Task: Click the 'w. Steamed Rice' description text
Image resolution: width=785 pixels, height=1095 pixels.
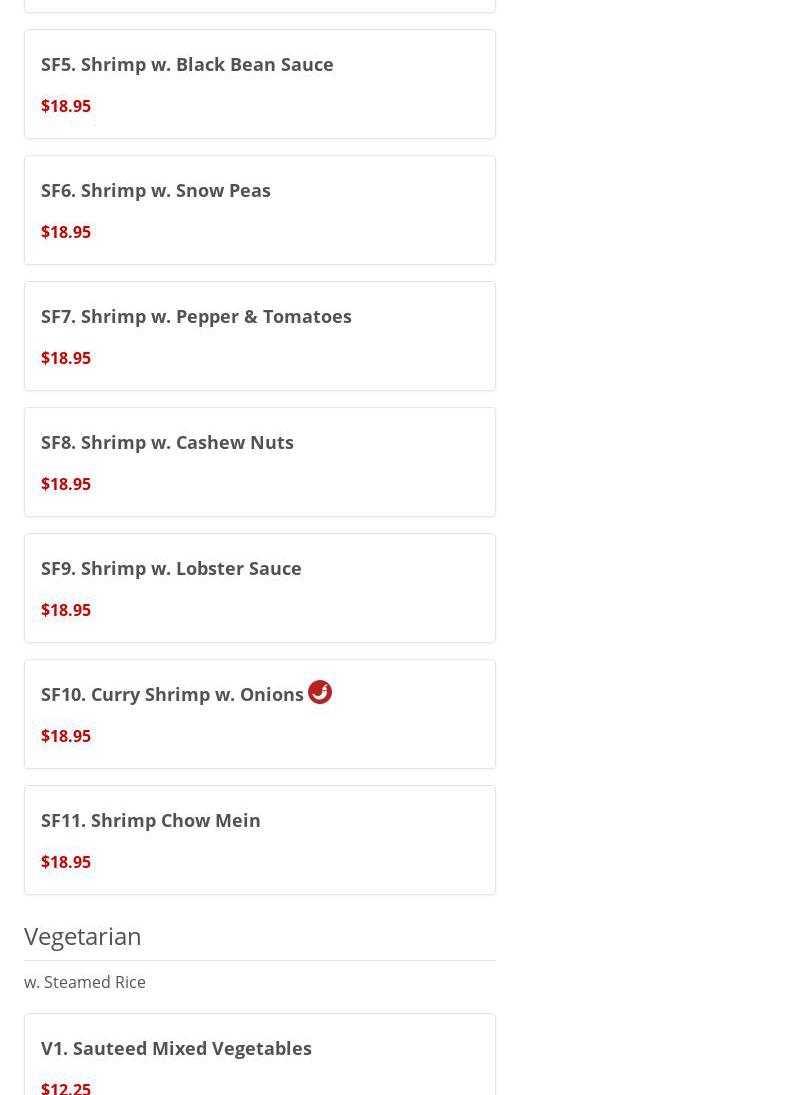Action: pos(85,982)
